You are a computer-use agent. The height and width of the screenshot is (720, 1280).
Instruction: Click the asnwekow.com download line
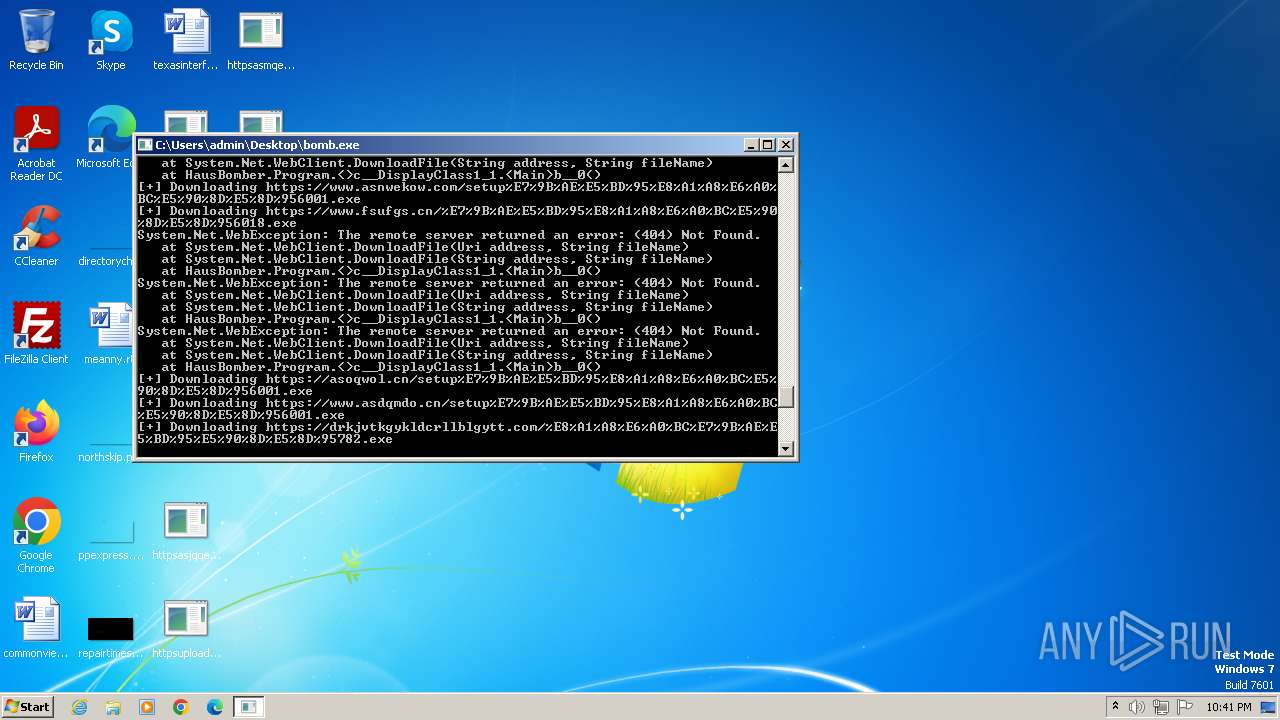[457, 193]
